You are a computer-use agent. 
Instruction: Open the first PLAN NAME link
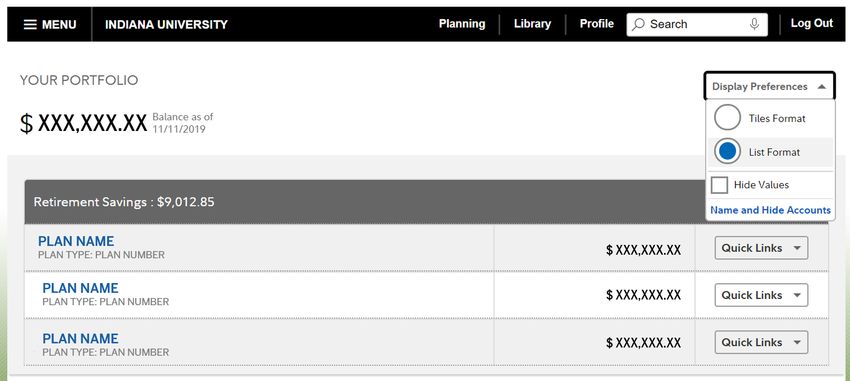tap(76, 241)
